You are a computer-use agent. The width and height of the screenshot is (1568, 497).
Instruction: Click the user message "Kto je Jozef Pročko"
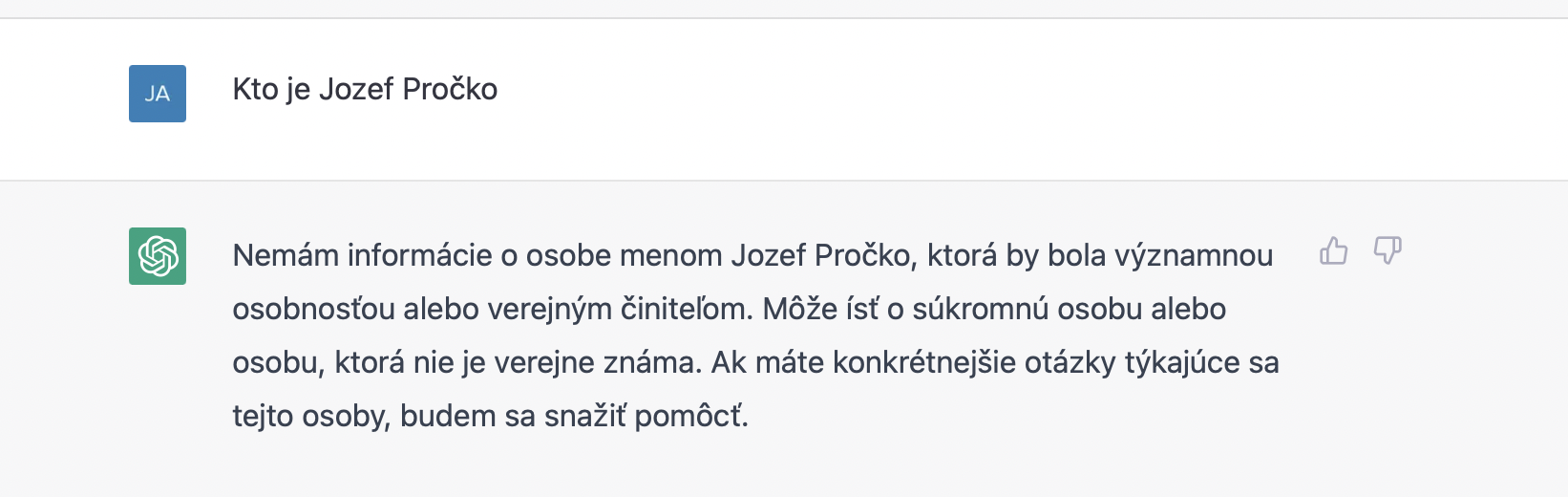[x=365, y=89]
